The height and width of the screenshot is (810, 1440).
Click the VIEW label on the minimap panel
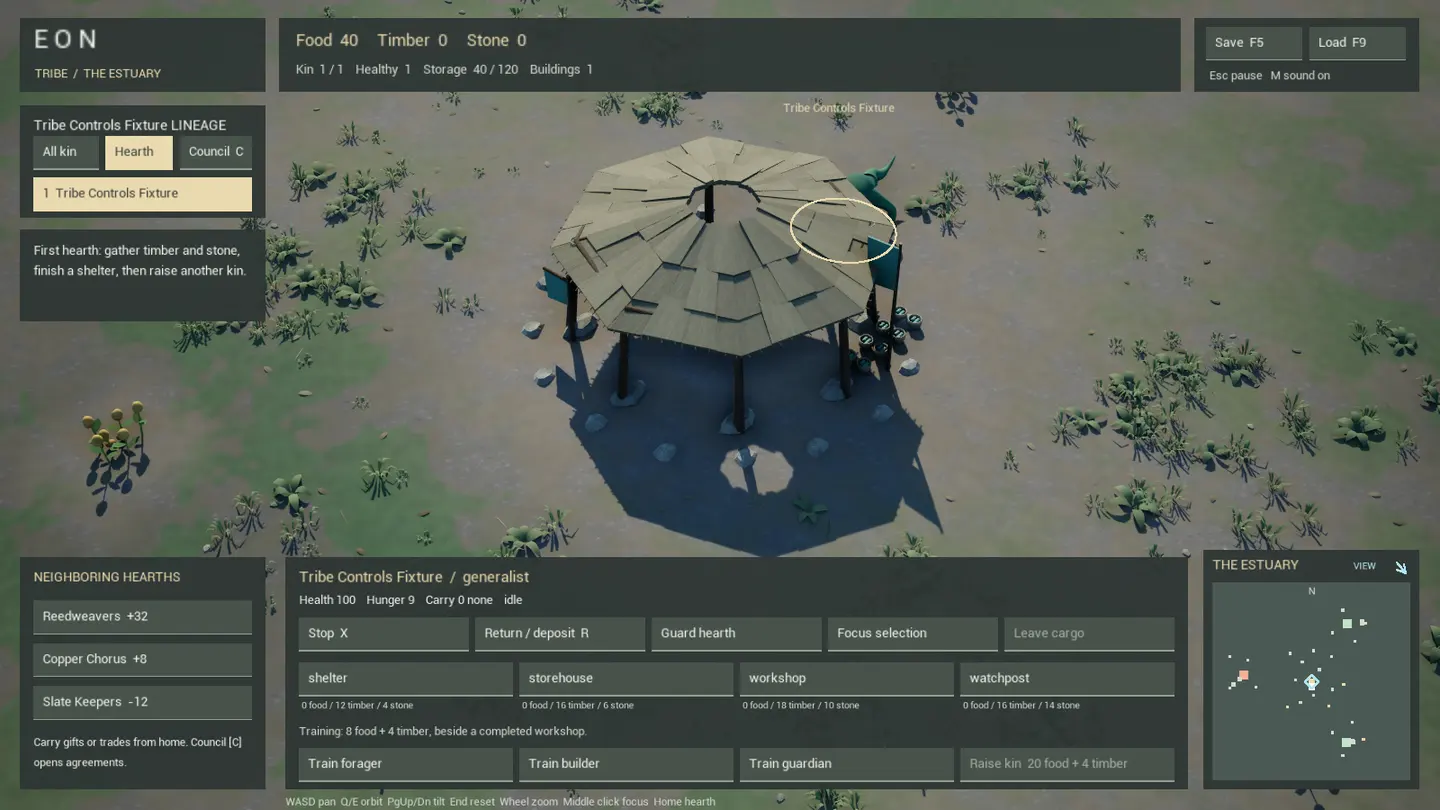1364,566
